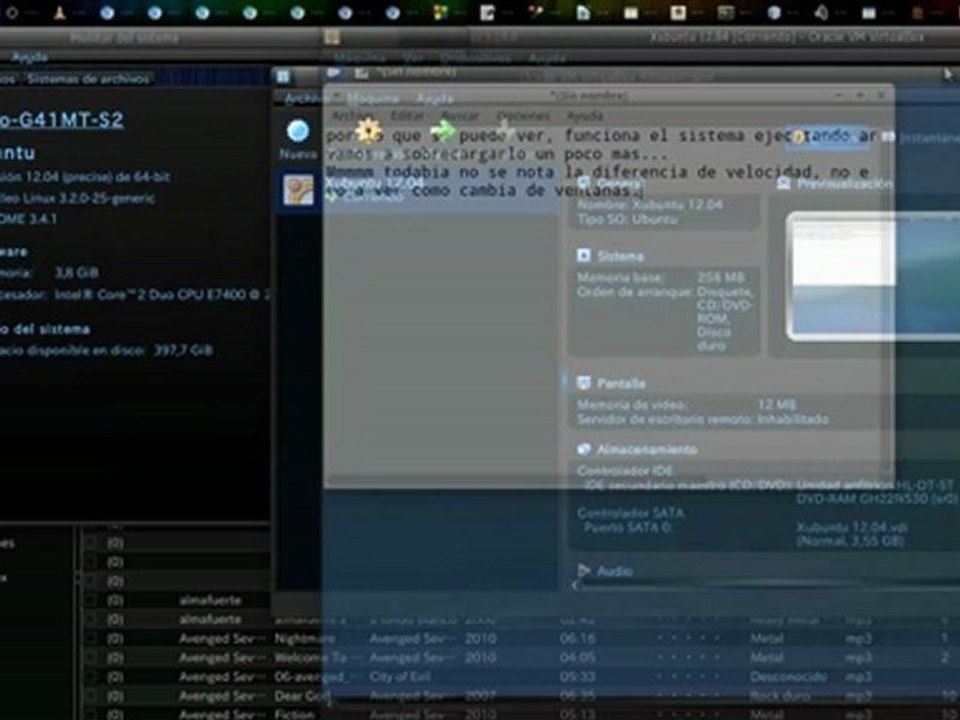Click the o-G41MT-S2 hostname heading
The height and width of the screenshot is (720, 960).
coord(61,120)
